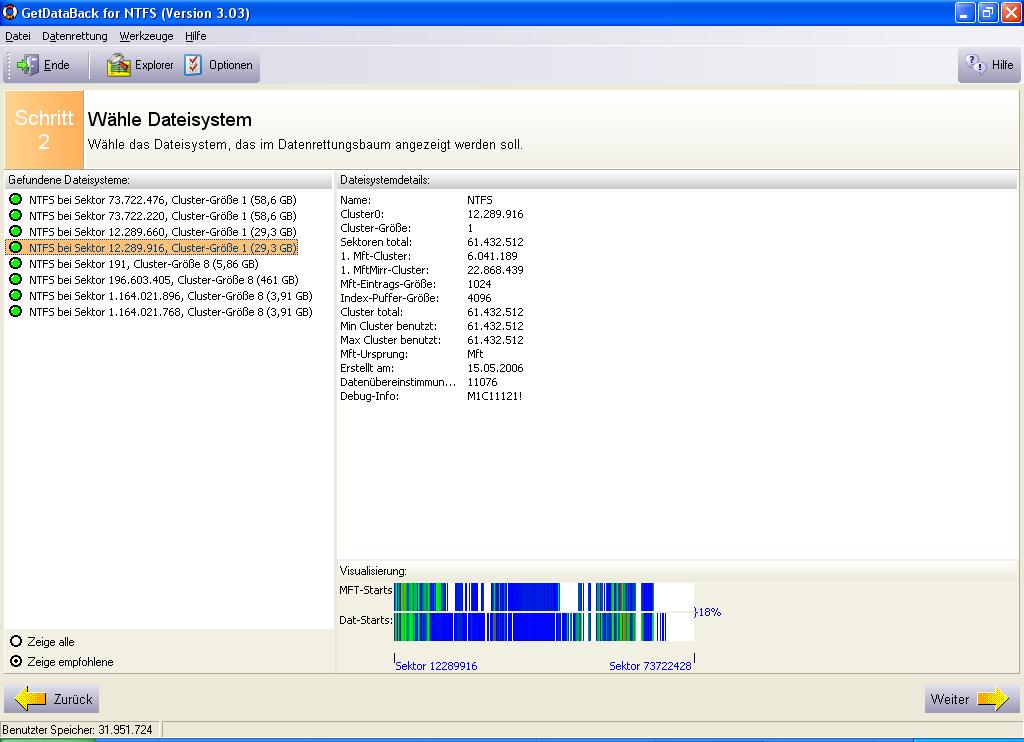Click green status dot for sector 12.289.916
Viewport: 1024px width, 742px height.
pos(16,248)
